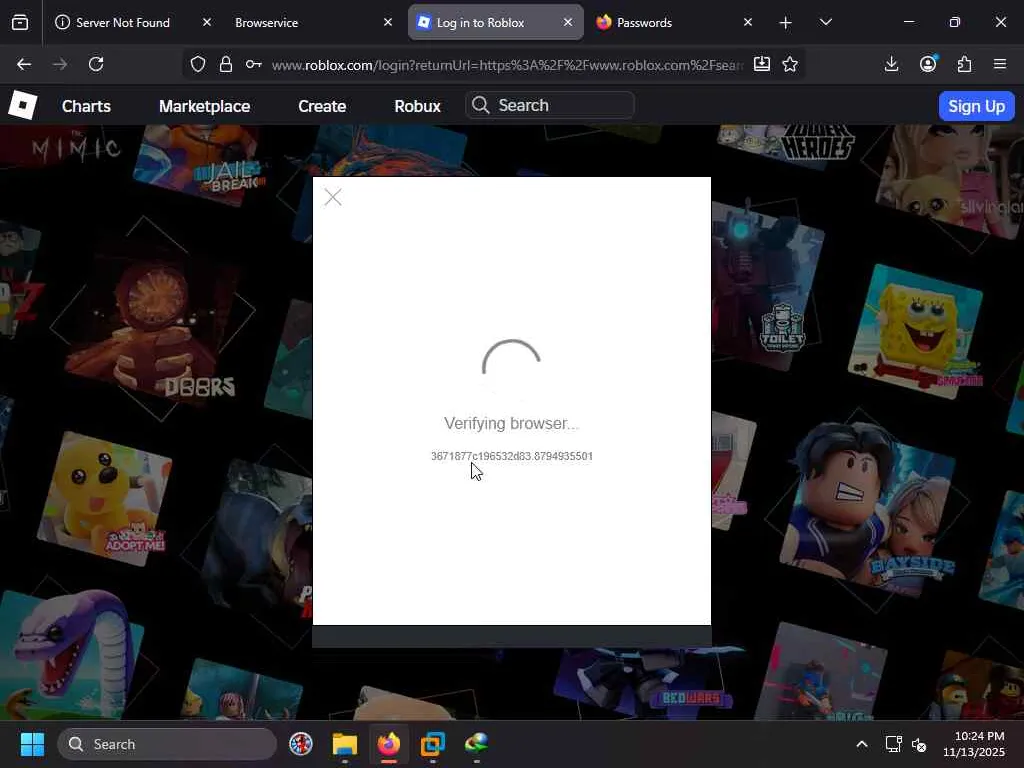Click the SpongeBob game thumbnail
The image size is (1024, 768).
click(x=916, y=330)
